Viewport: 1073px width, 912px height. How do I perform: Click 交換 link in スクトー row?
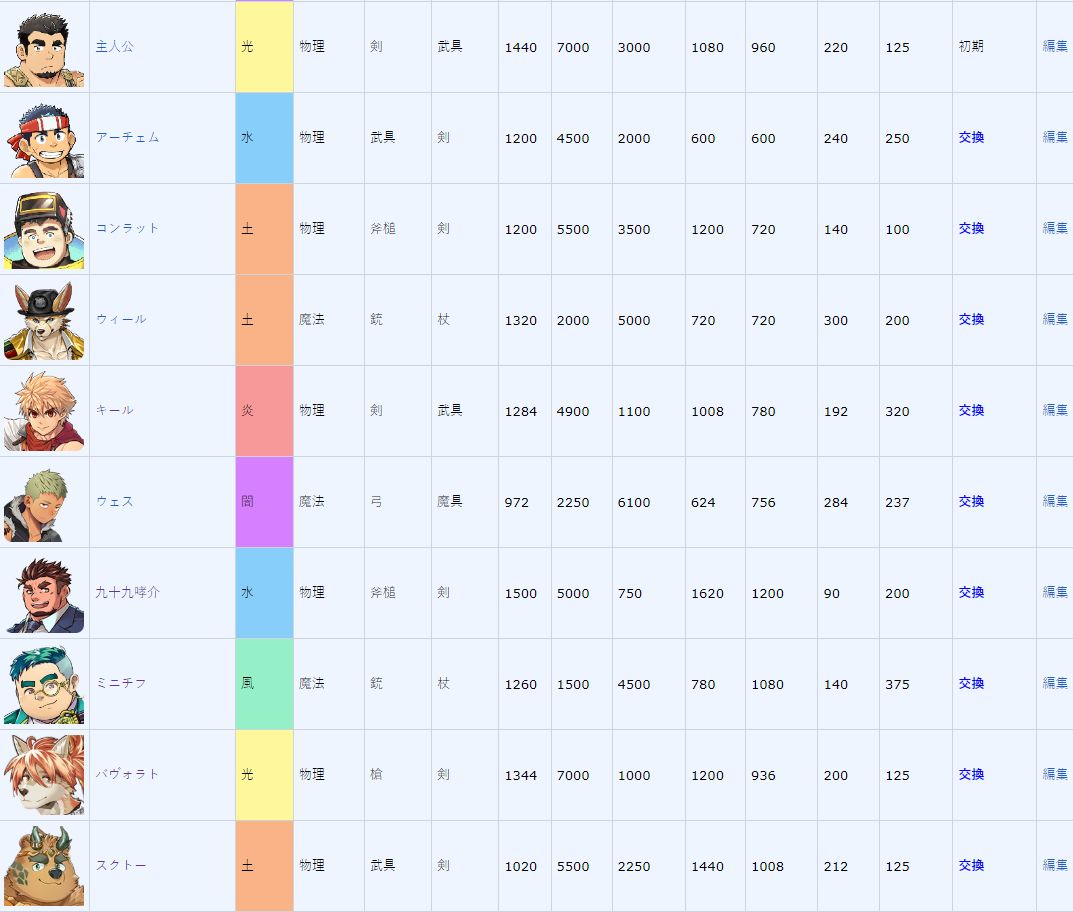point(971,865)
